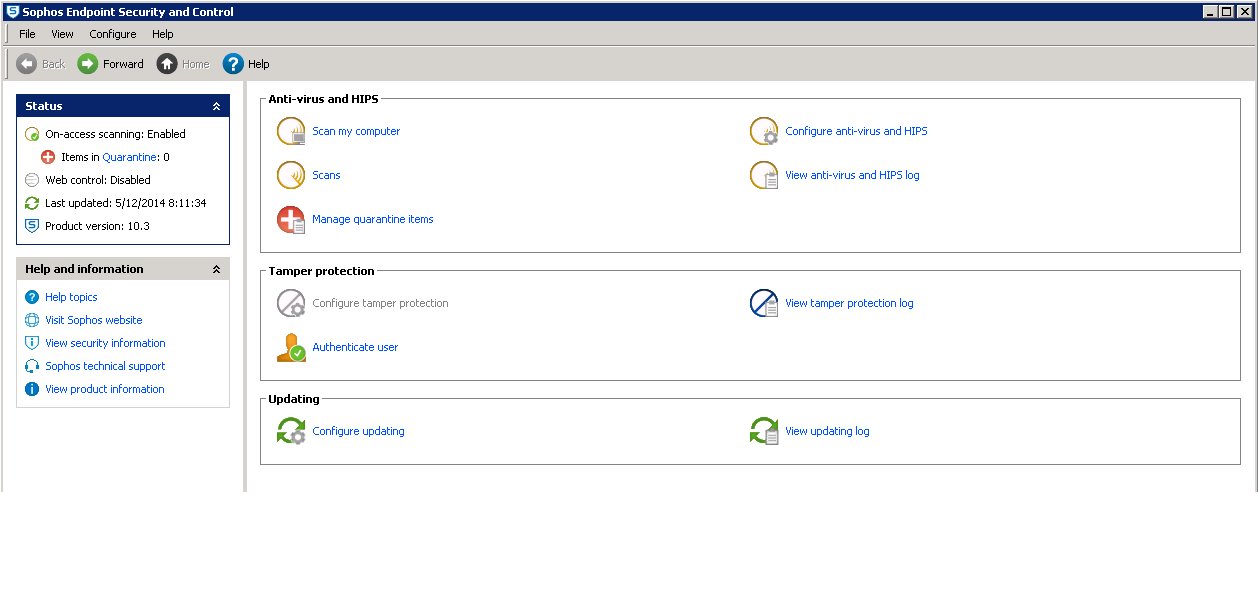Collapse the Status panel
The height and width of the screenshot is (593, 1258).
coord(216,106)
